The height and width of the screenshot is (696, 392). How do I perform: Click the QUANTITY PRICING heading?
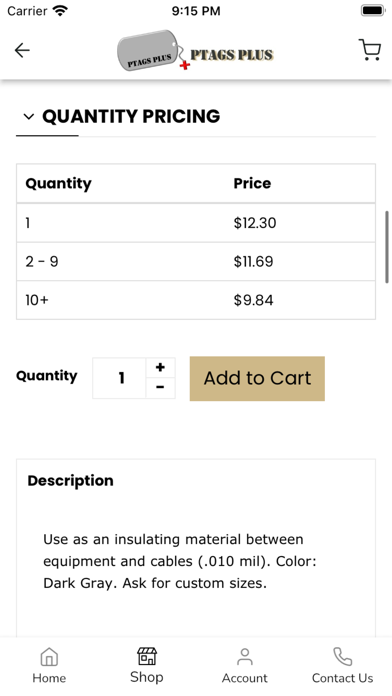click(131, 116)
